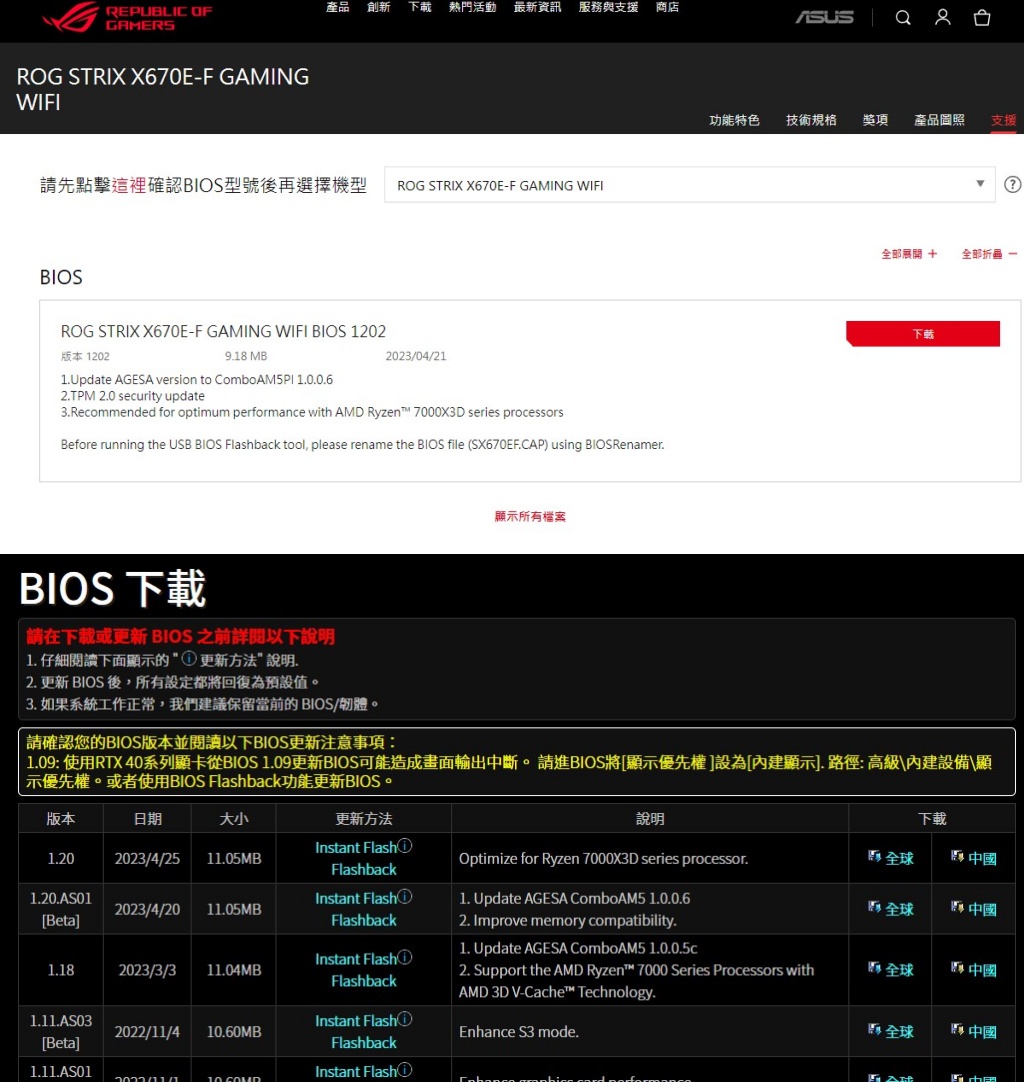This screenshot has height=1082, width=1024.
Task: Click the 全球 download icon for BIOS 1.20
Action: pyautogui.click(x=889, y=857)
